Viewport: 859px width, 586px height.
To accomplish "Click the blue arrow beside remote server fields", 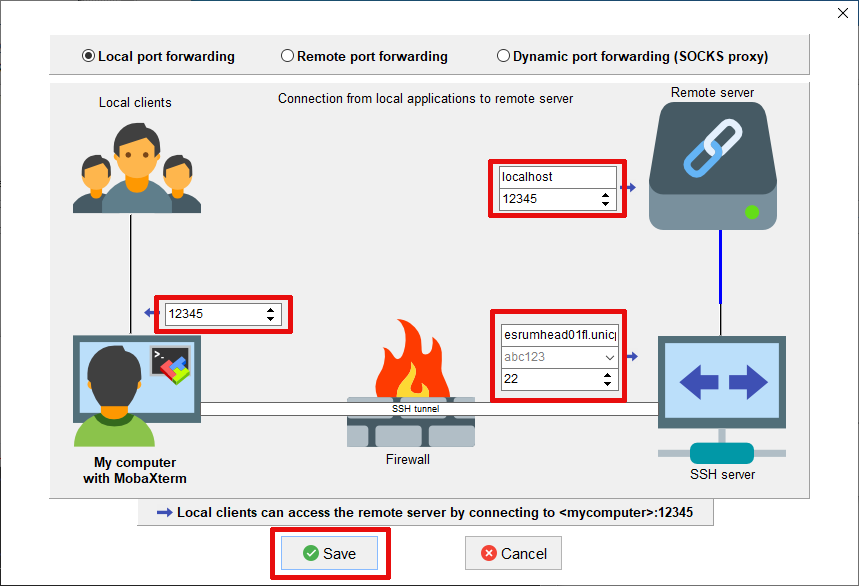I will (x=628, y=187).
